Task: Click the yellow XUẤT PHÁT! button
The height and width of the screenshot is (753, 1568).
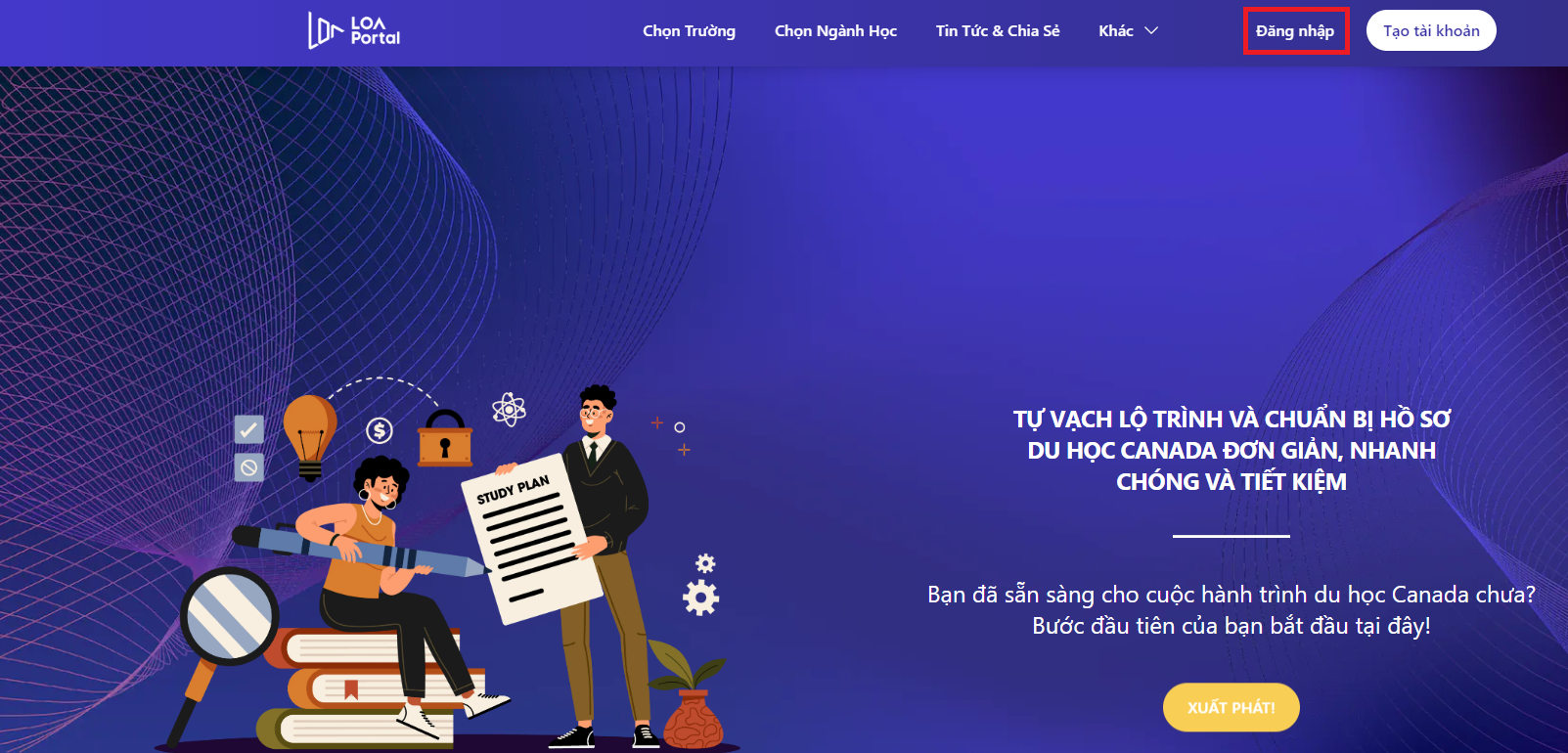Action: [x=1232, y=707]
